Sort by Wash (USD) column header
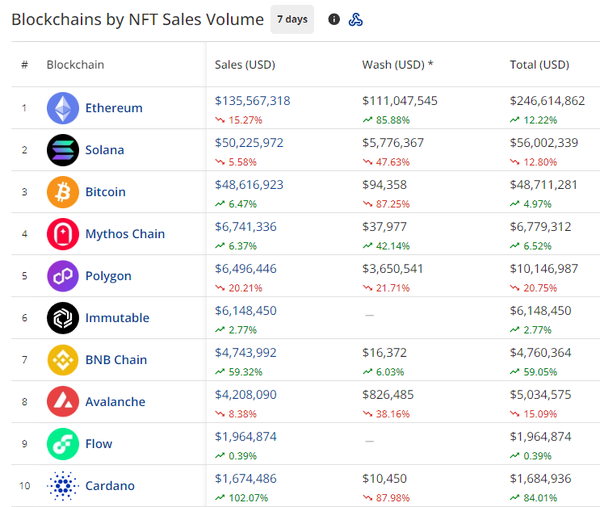The height and width of the screenshot is (507, 600). [x=397, y=65]
